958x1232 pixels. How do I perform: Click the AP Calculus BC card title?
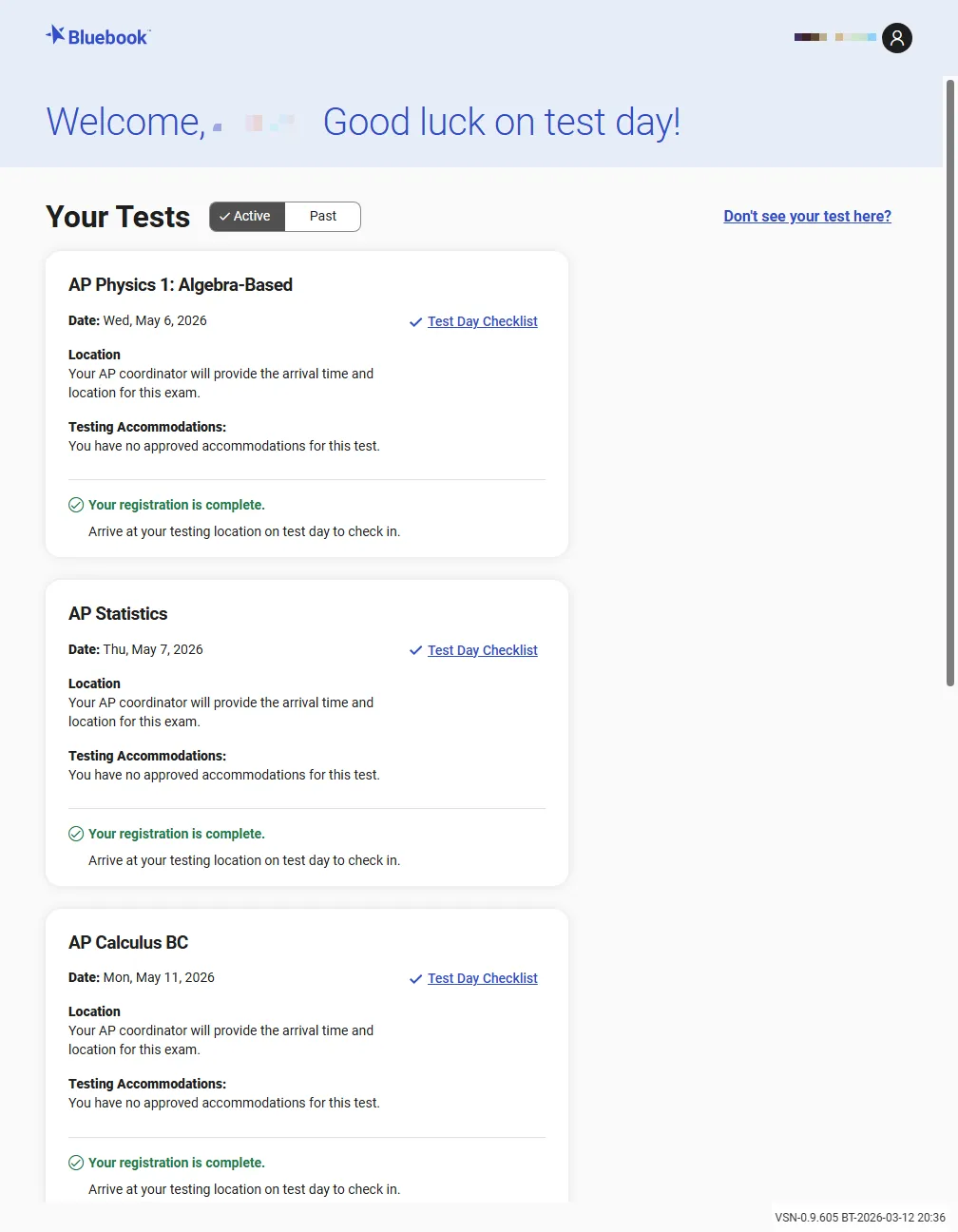pyautogui.click(x=128, y=943)
